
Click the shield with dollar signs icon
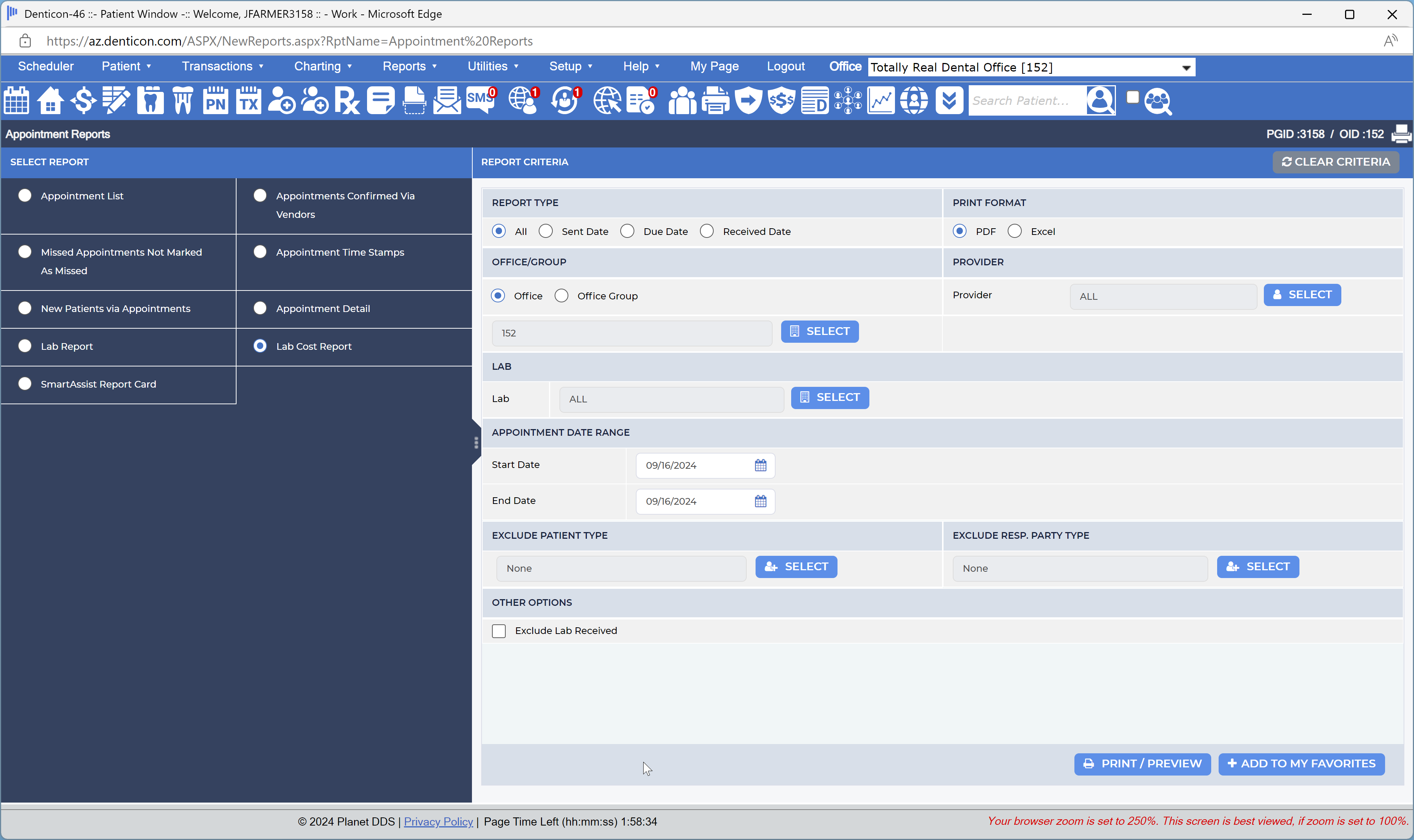pos(782,101)
